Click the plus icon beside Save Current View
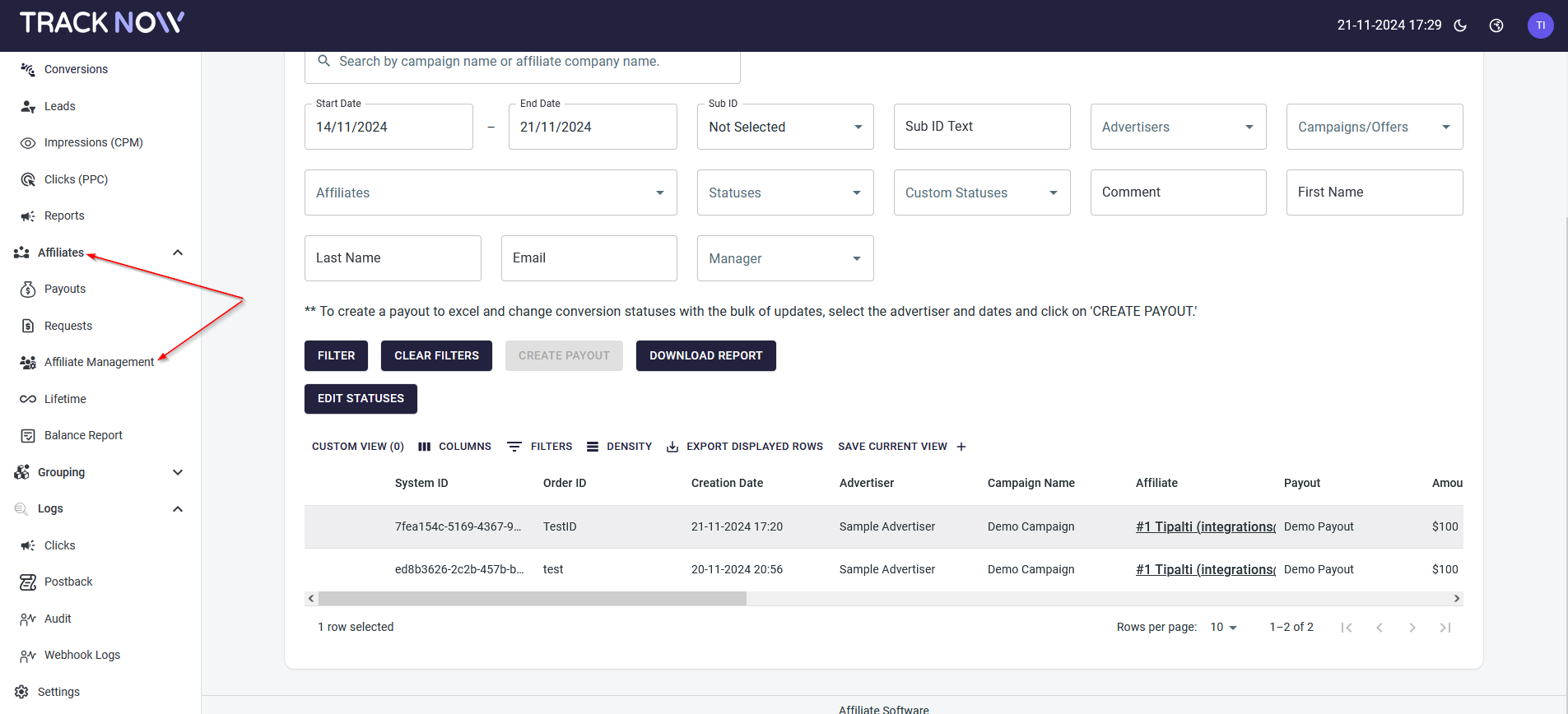This screenshot has height=714, width=1568. [961, 447]
